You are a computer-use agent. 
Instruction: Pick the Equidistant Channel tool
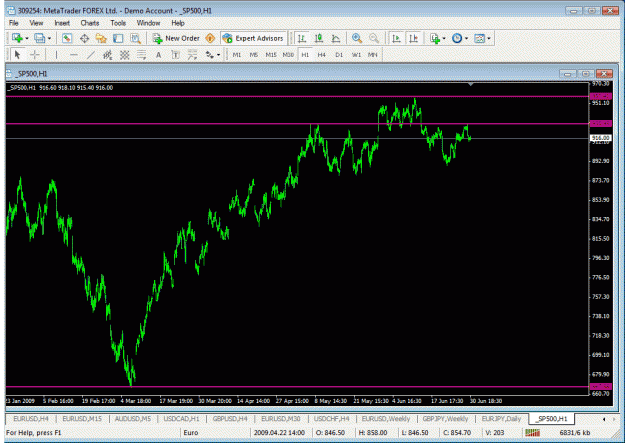coord(107,55)
